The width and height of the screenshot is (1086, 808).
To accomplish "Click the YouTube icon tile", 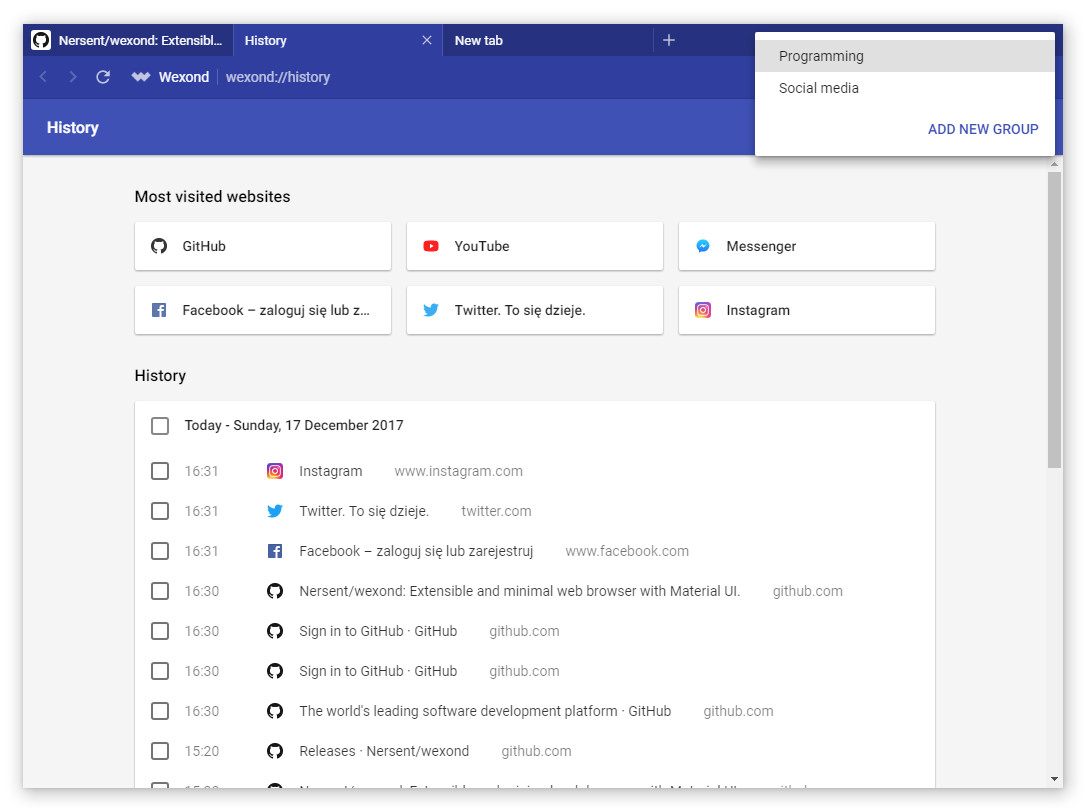I will pyautogui.click(x=431, y=246).
